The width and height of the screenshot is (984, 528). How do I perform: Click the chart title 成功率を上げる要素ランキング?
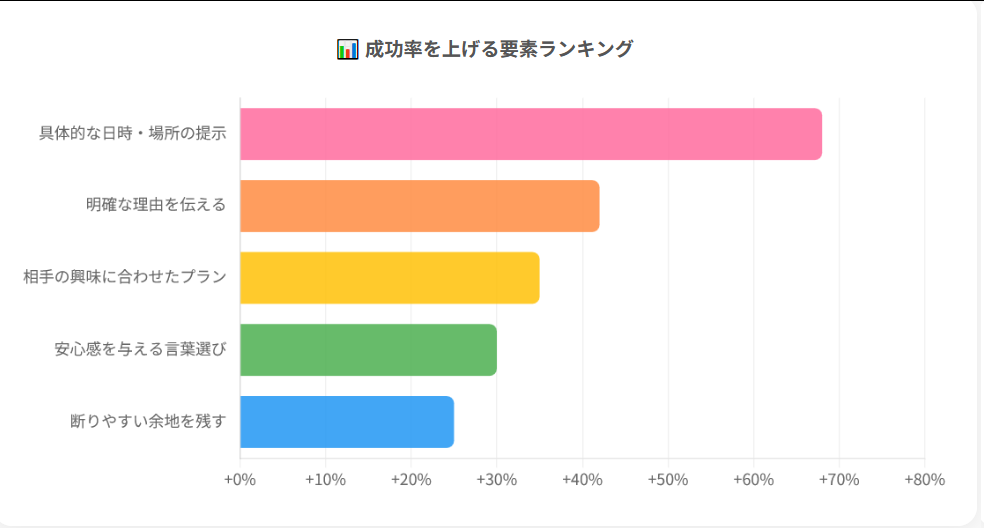(x=498, y=49)
